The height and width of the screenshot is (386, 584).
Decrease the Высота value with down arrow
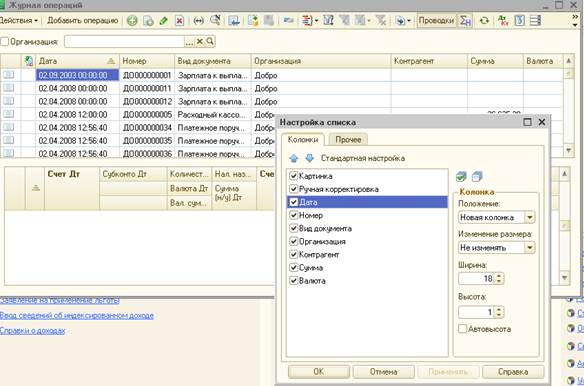(499, 315)
